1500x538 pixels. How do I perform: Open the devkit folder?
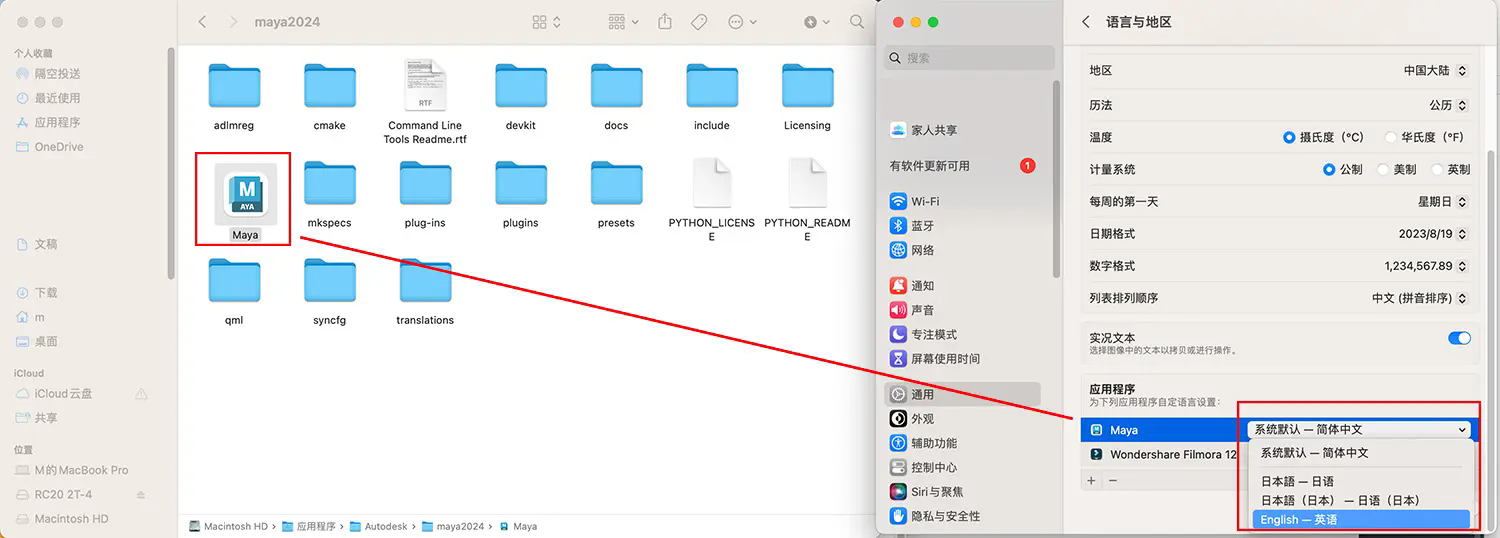pos(521,87)
